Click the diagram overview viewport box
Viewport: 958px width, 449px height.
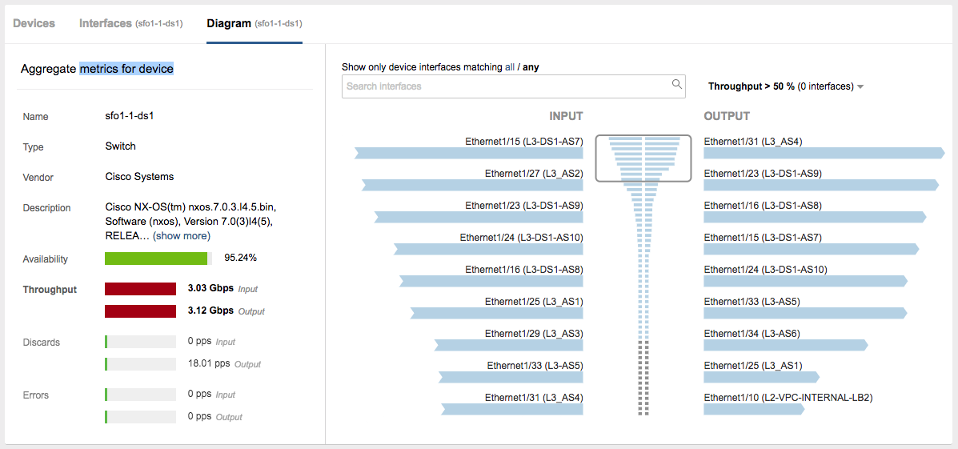click(643, 158)
